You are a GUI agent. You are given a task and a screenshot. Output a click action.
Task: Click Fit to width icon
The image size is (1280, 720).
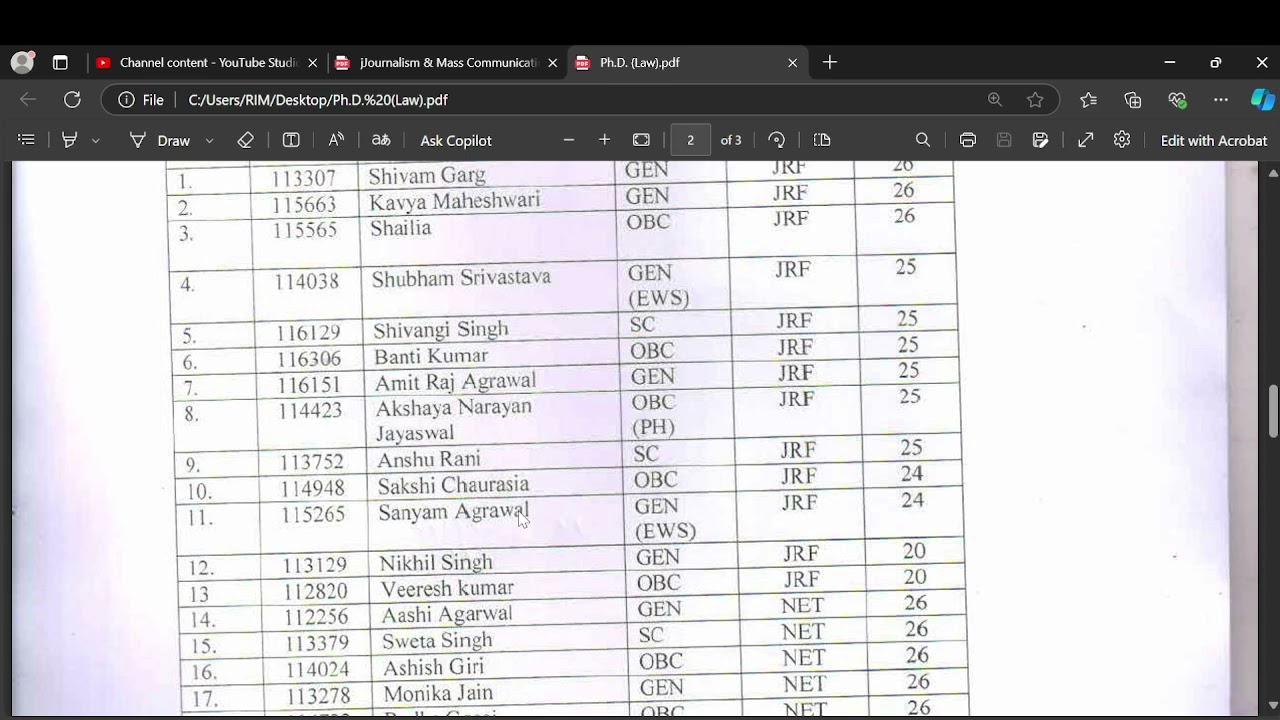641,140
